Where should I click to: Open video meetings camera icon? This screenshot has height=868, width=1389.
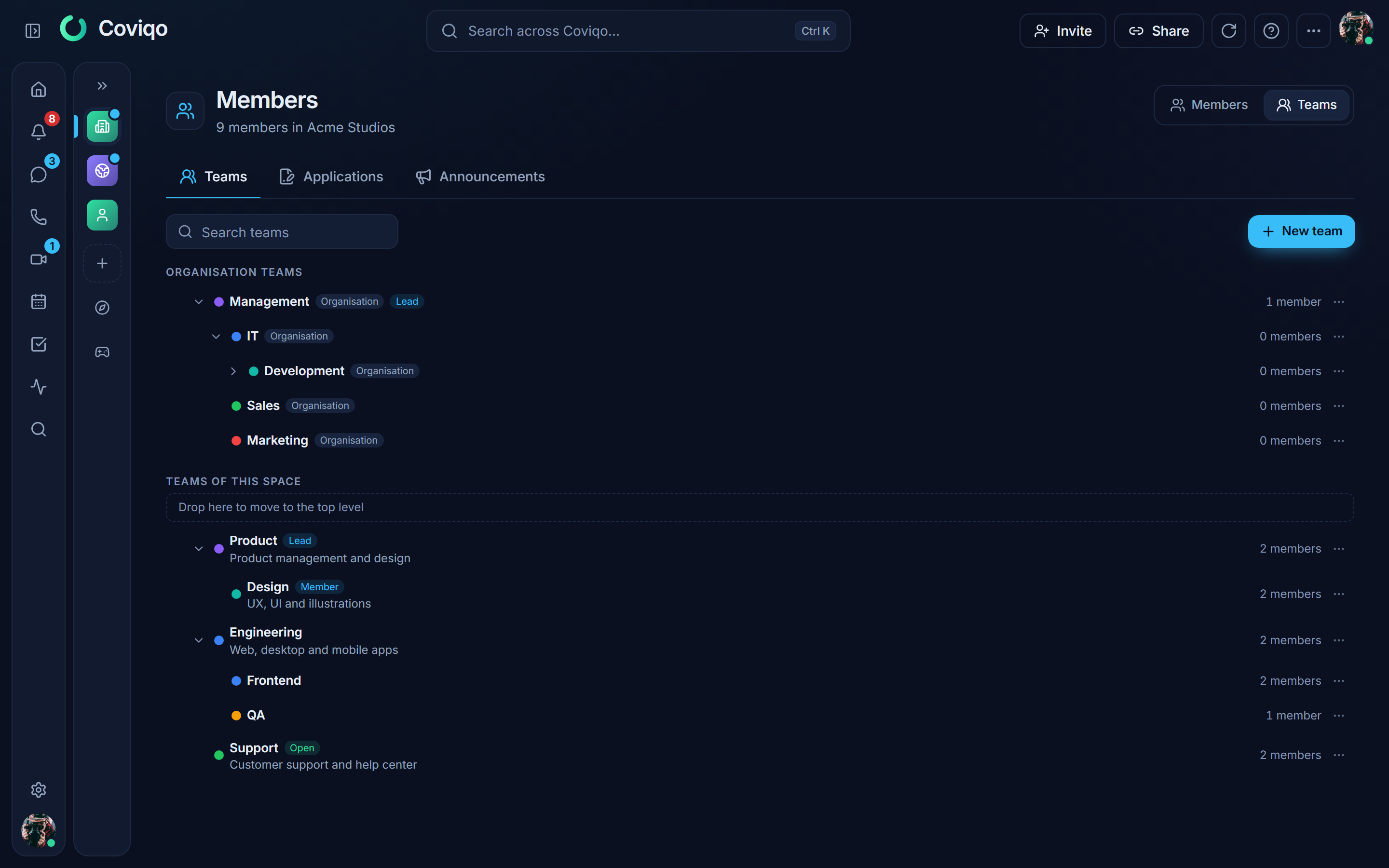click(39, 259)
